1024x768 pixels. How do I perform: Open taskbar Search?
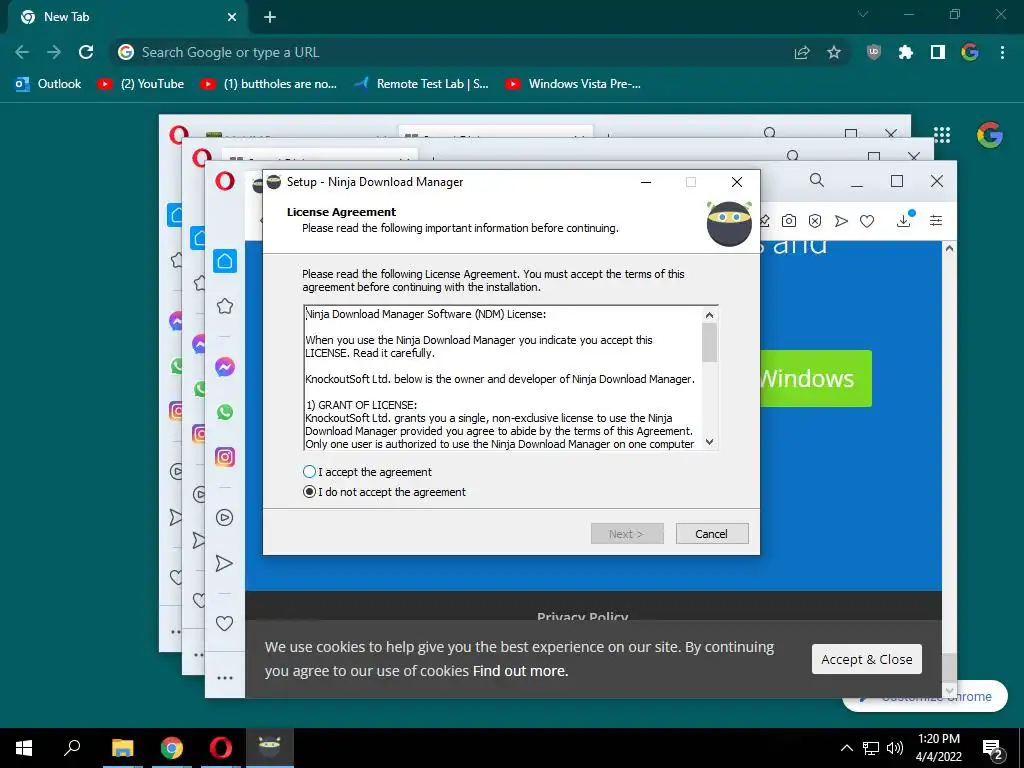point(72,748)
